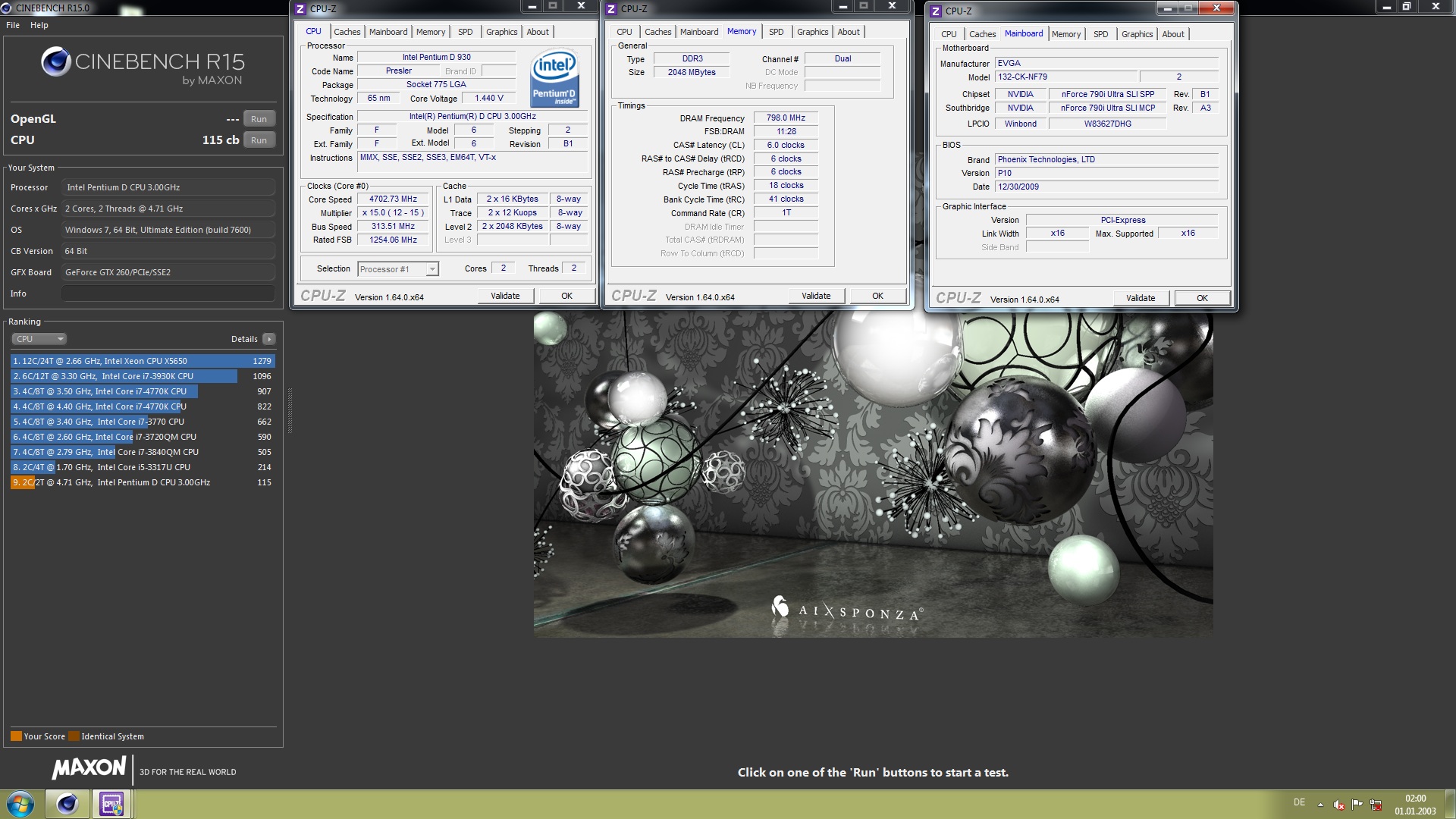This screenshot has height=819, width=1456.
Task: Open the File menu in Cinebench
Action: (x=13, y=25)
